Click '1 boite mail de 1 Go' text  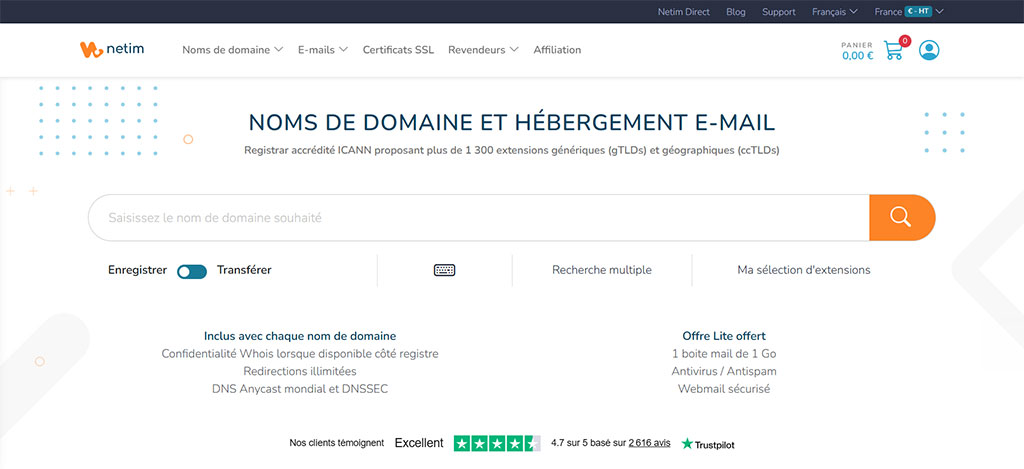click(724, 353)
